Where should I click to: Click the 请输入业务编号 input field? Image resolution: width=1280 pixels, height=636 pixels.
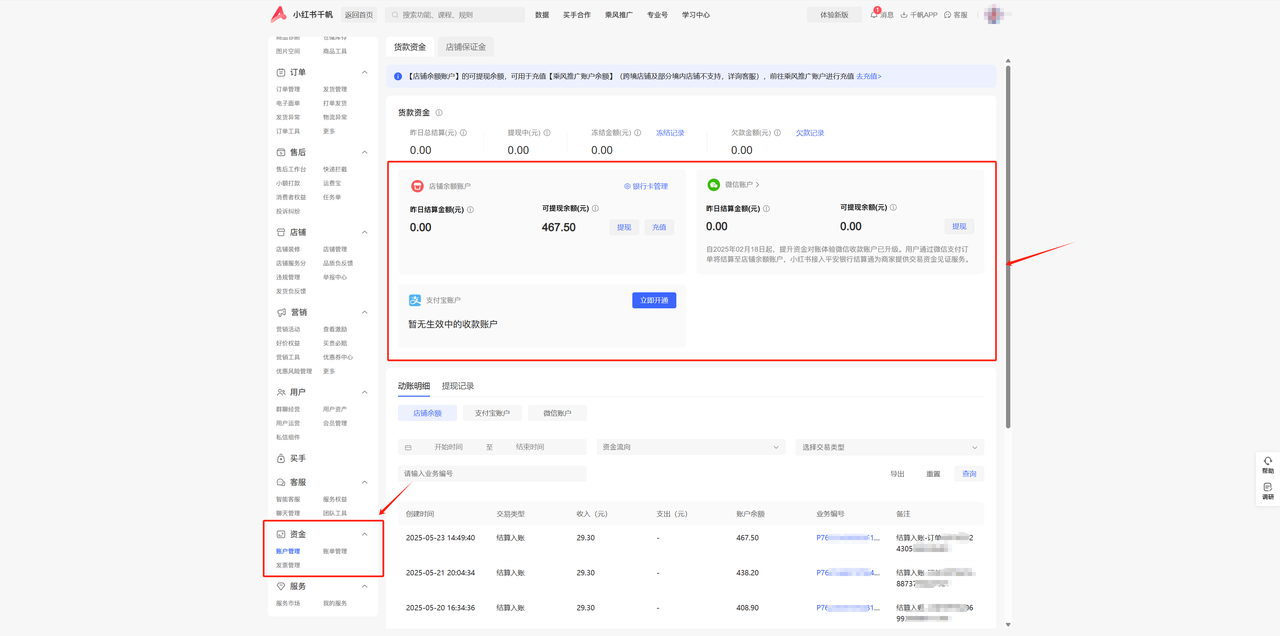pos(492,474)
